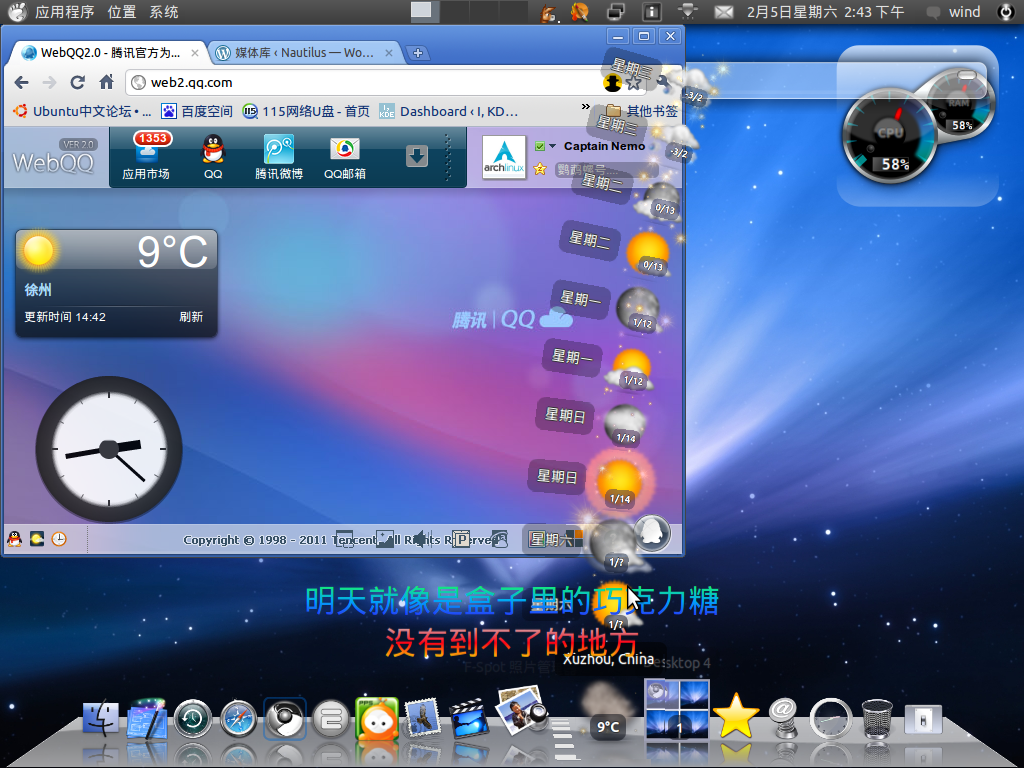Click the yellow star icon in the dock
The width and height of the screenshot is (1024, 768).
pyautogui.click(x=736, y=716)
